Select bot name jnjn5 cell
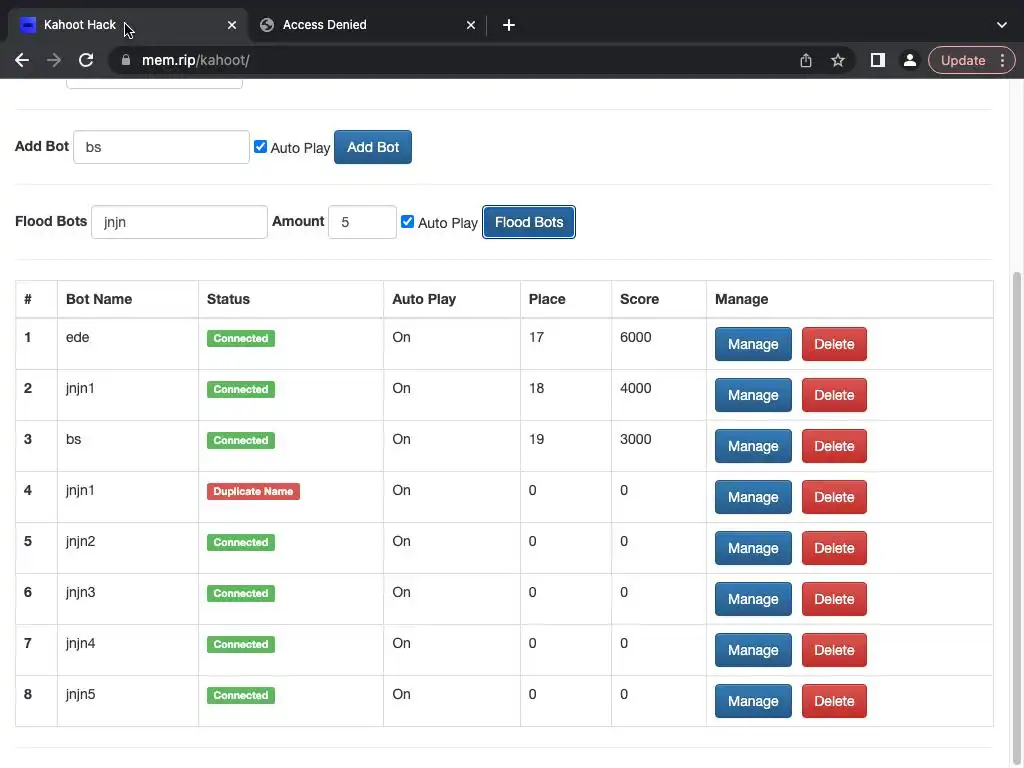The image size is (1024, 768). click(128, 701)
